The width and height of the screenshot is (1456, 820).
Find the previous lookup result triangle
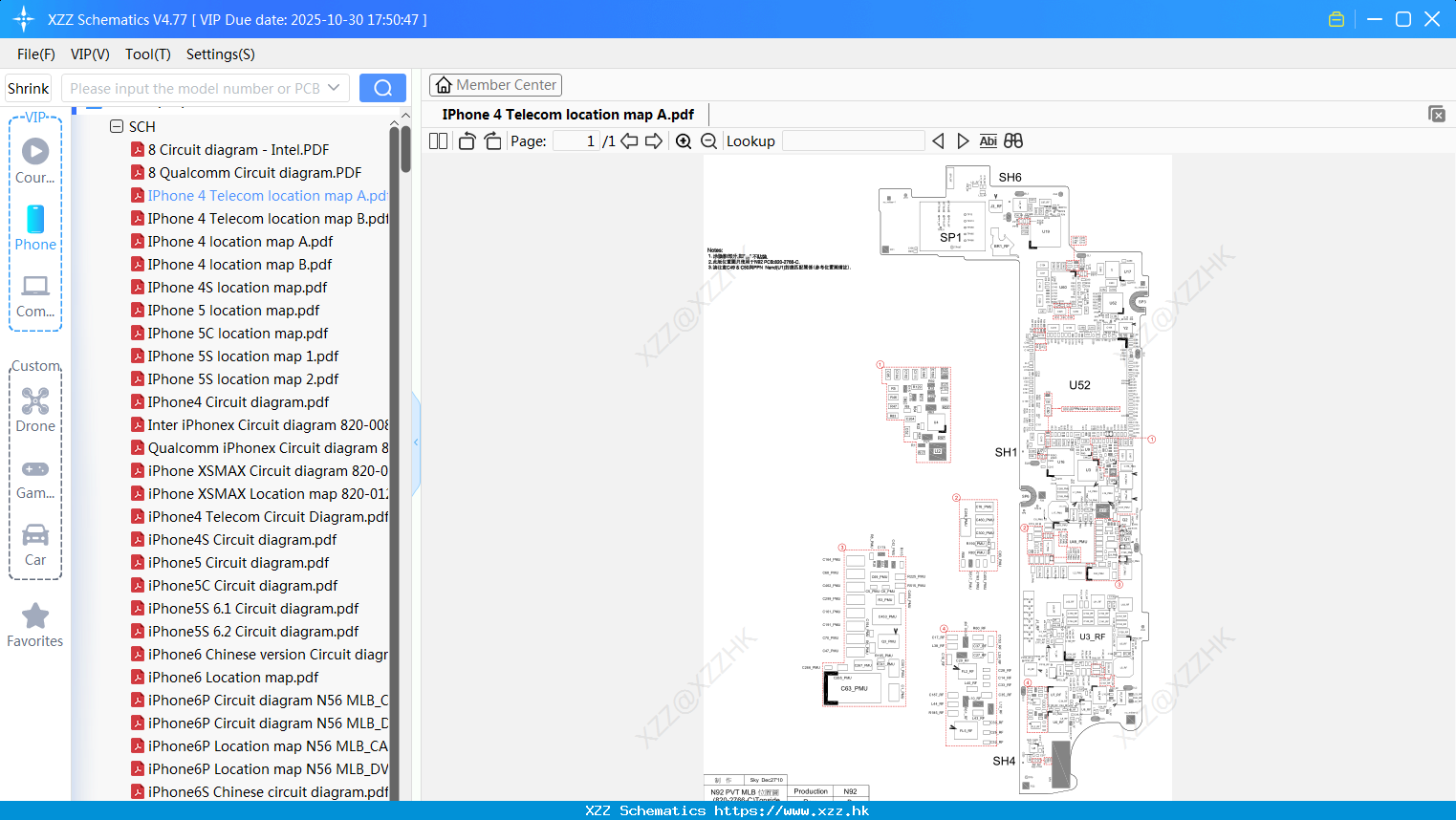click(x=938, y=140)
